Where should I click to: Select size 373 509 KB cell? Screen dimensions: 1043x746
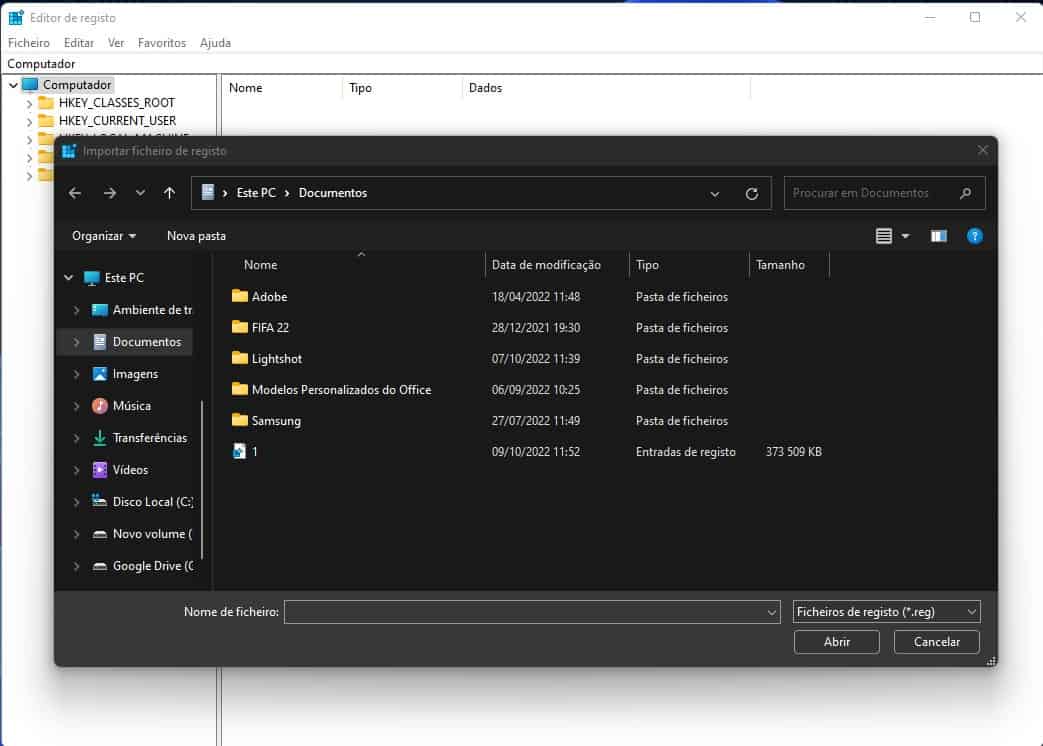[793, 451]
